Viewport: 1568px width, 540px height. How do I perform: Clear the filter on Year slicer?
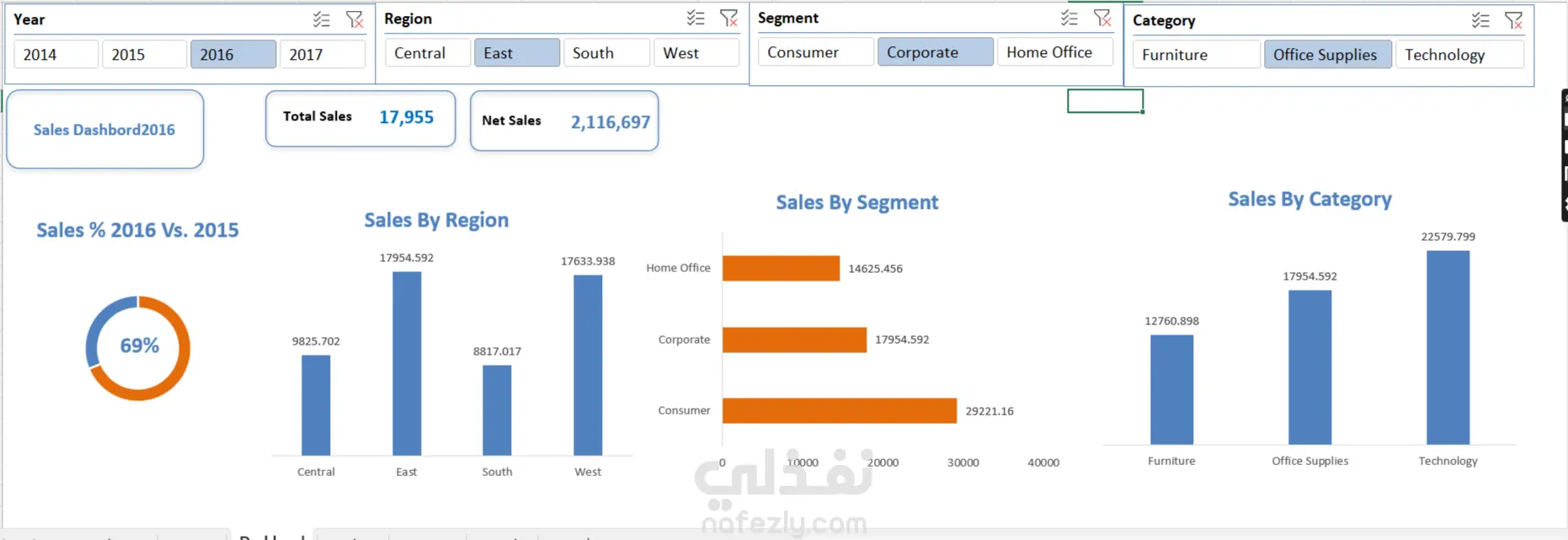(355, 19)
